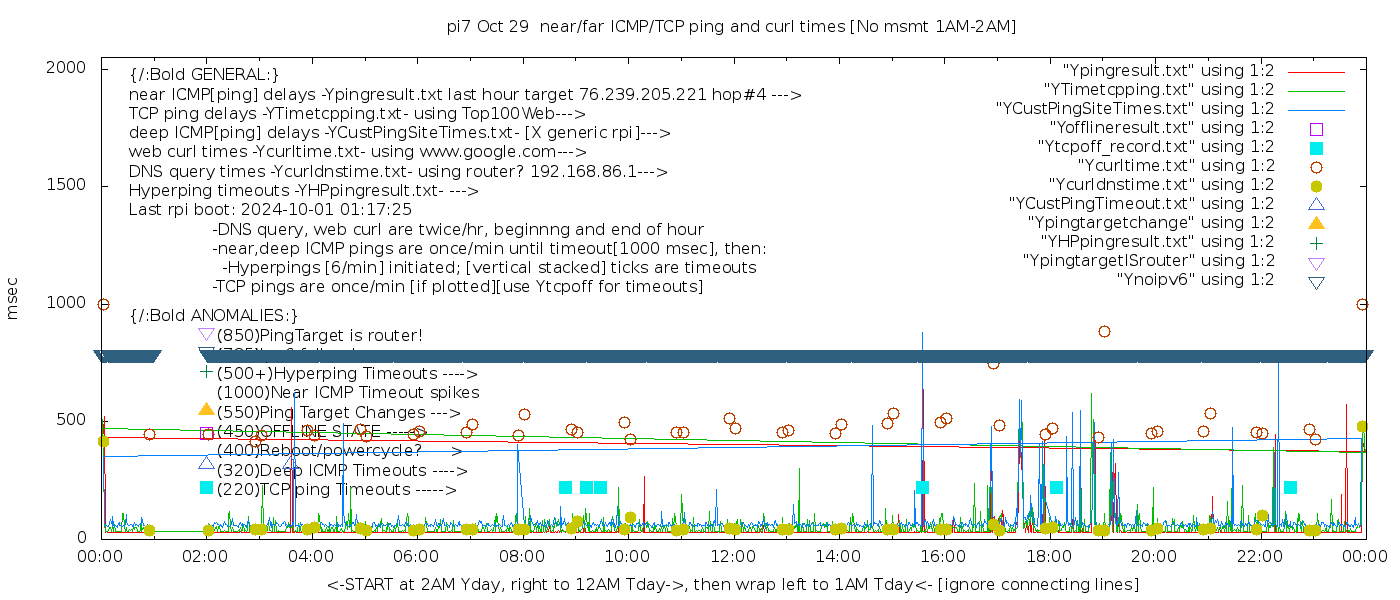Click the 'Last rpi boot' timestamp line
The height and width of the screenshot is (600, 1400).
(270, 210)
